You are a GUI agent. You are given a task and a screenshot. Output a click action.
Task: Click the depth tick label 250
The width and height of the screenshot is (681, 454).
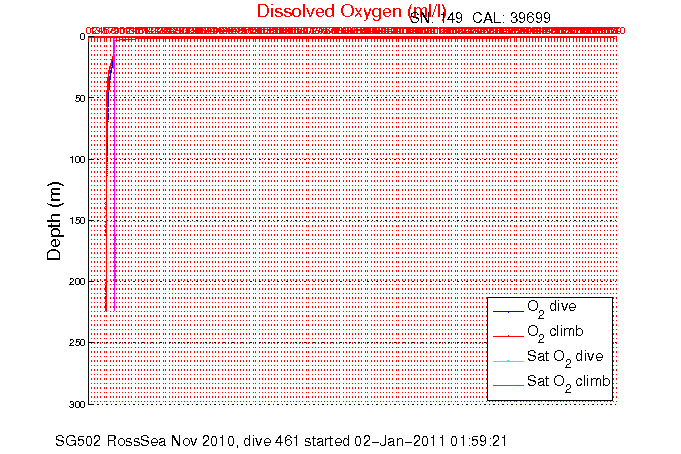point(77,343)
